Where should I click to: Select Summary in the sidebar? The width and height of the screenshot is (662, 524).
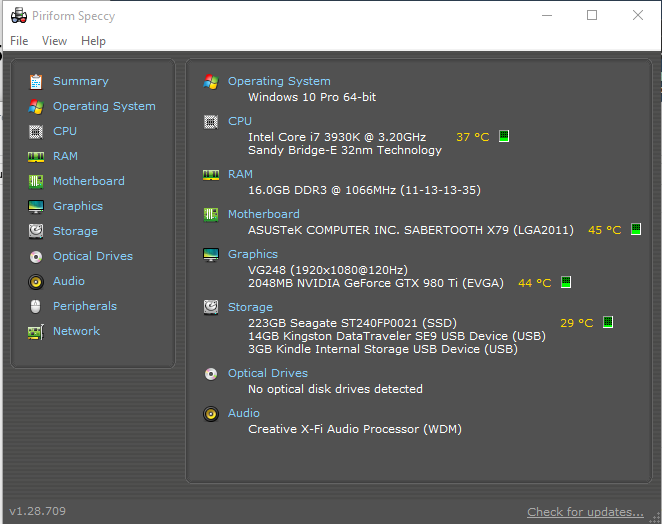pyautogui.click(x=81, y=81)
